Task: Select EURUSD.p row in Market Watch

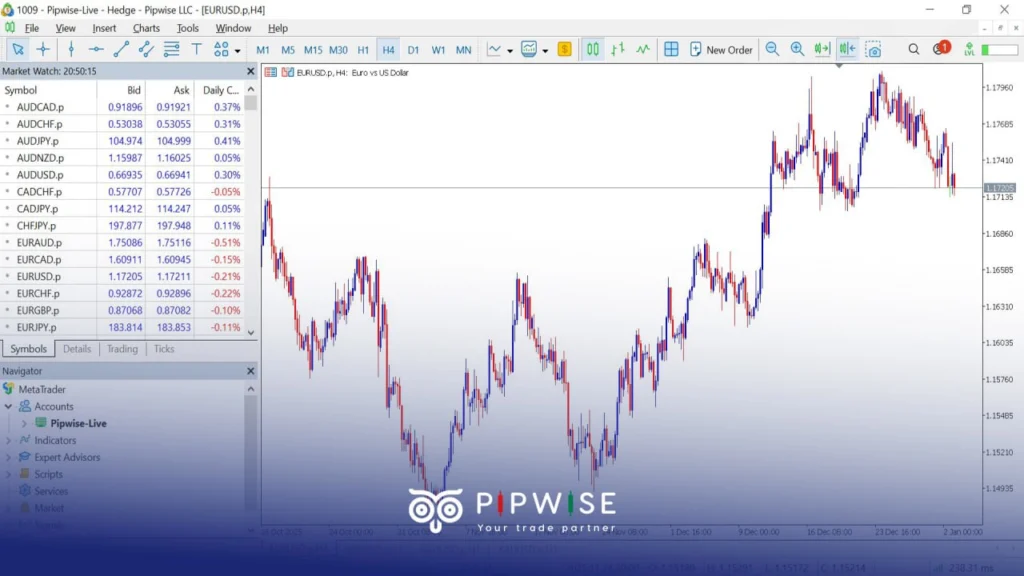Action: (x=122, y=276)
